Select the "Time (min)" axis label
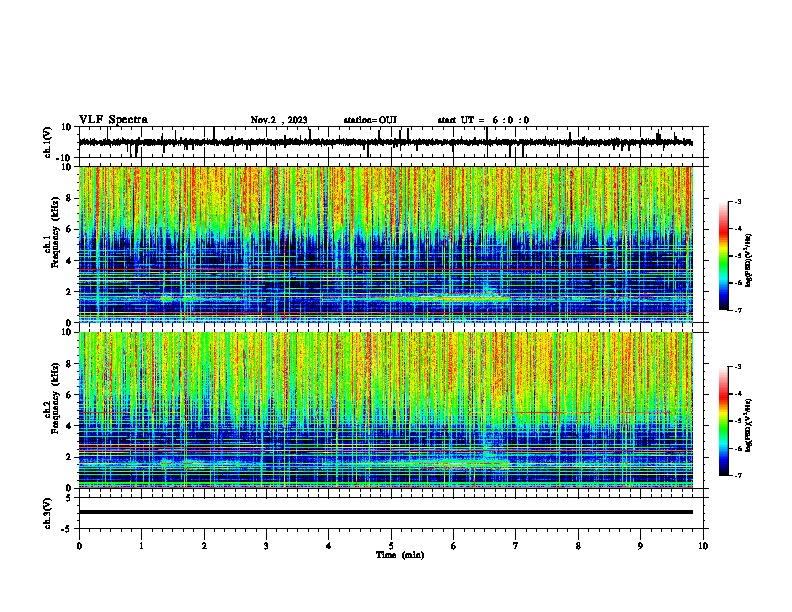Viewport: 792px width, 612px height. (400, 555)
